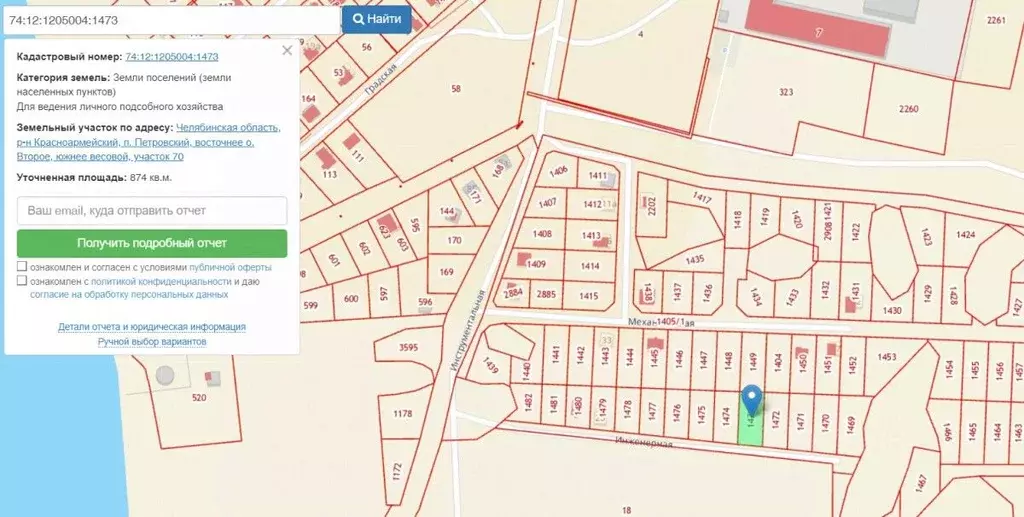Click the red building on parcel 111
The image size is (1024, 517).
pos(352,141)
